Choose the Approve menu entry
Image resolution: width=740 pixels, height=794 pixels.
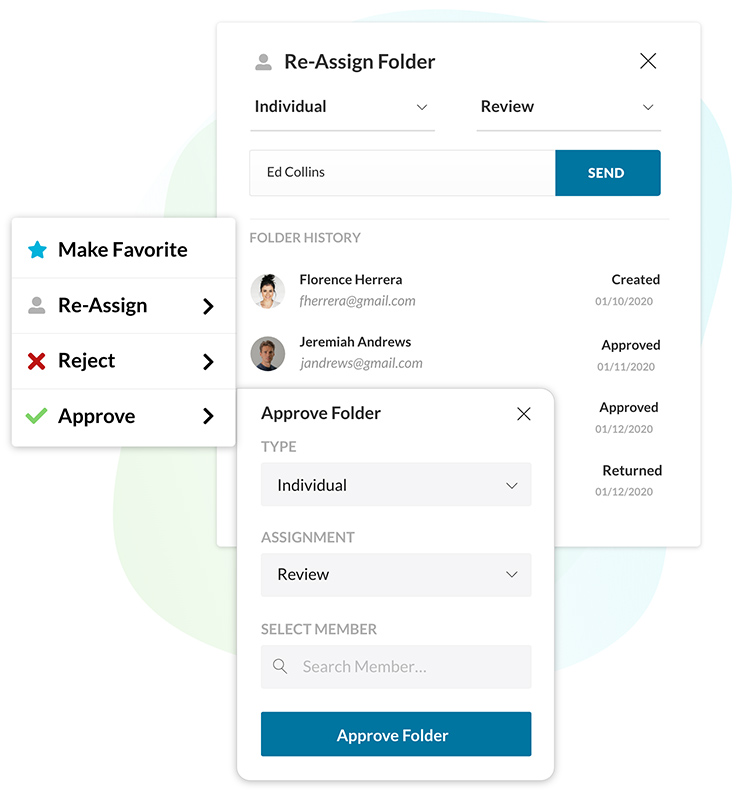[97, 416]
